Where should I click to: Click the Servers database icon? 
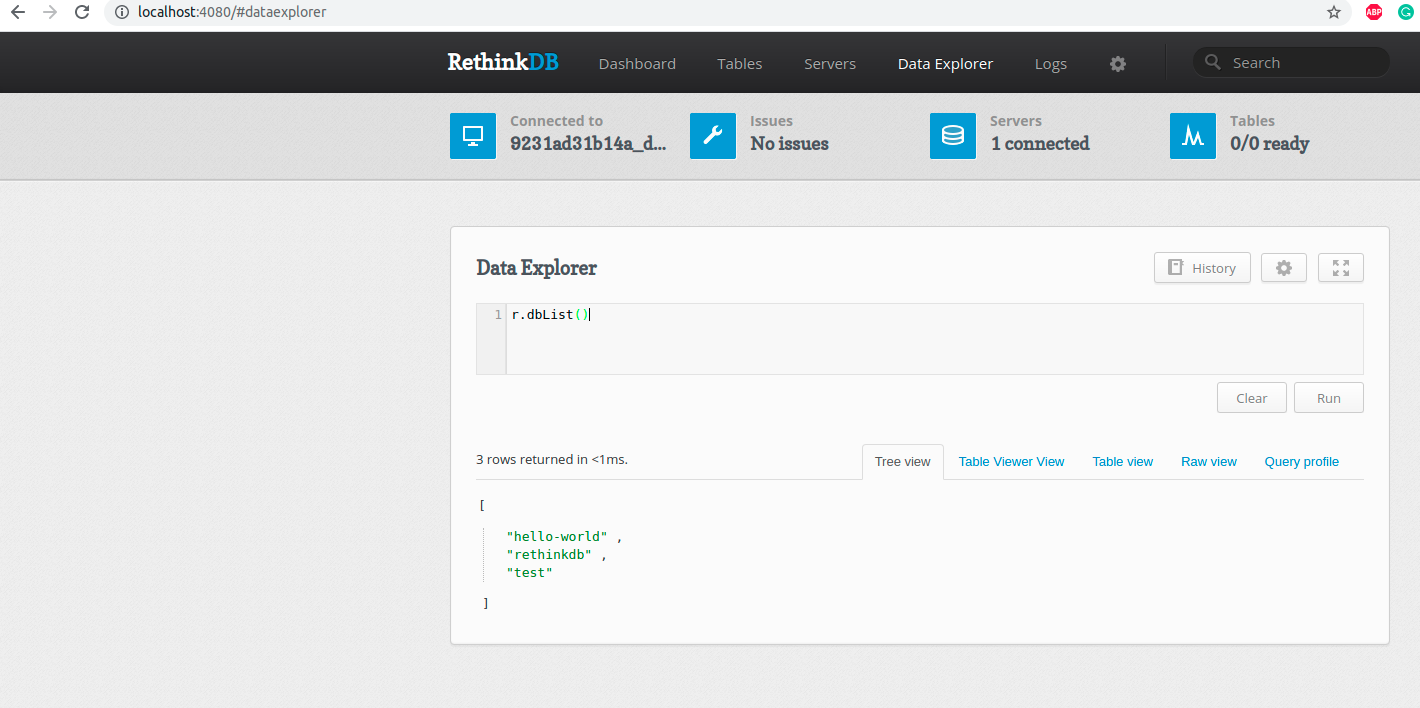pyautogui.click(x=953, y=135)
